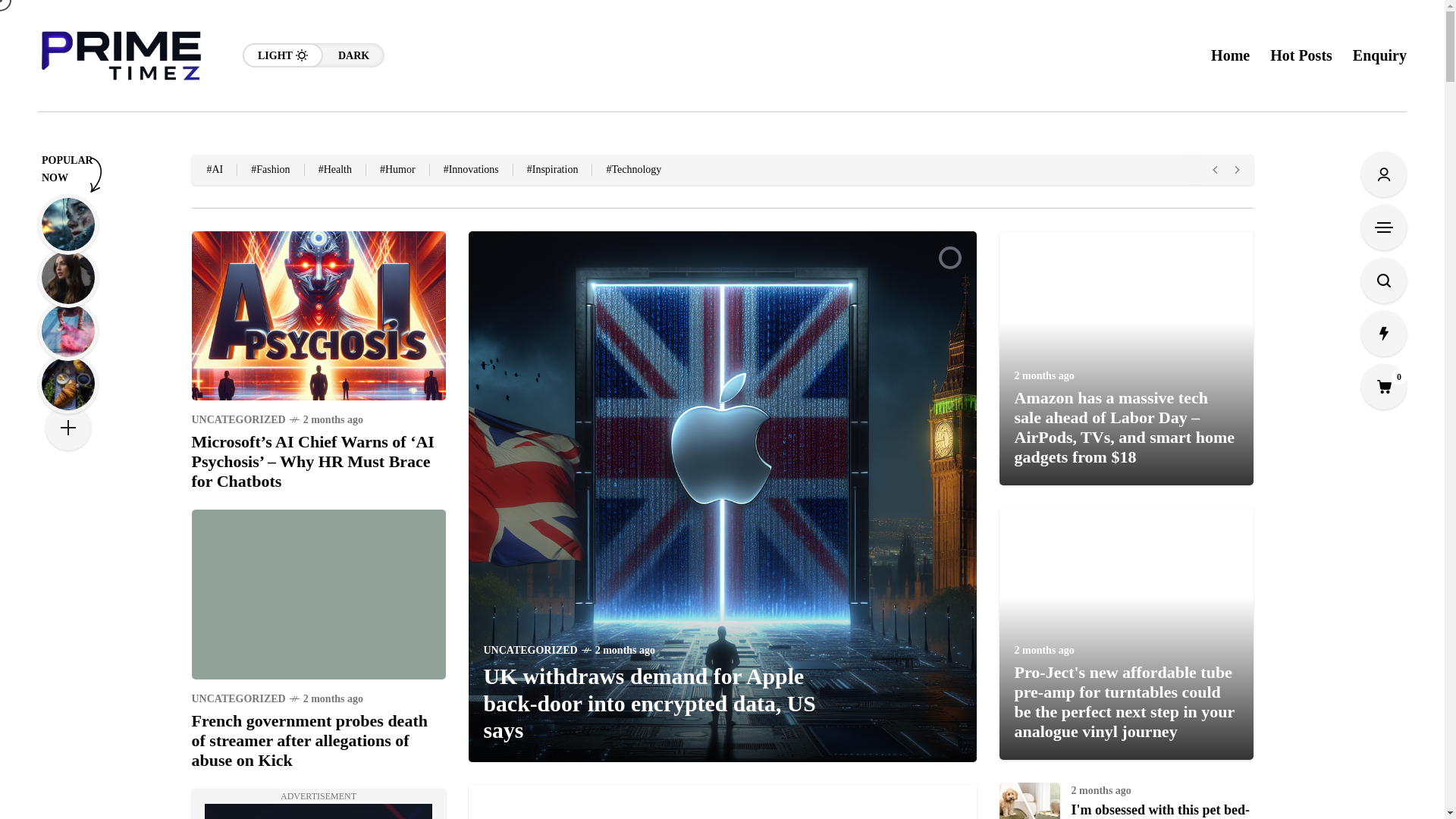Viewport: 1456px width, 819px height.
Task: Open fourth popular thumbnail with croissant
Action: (x=68, y=384)
